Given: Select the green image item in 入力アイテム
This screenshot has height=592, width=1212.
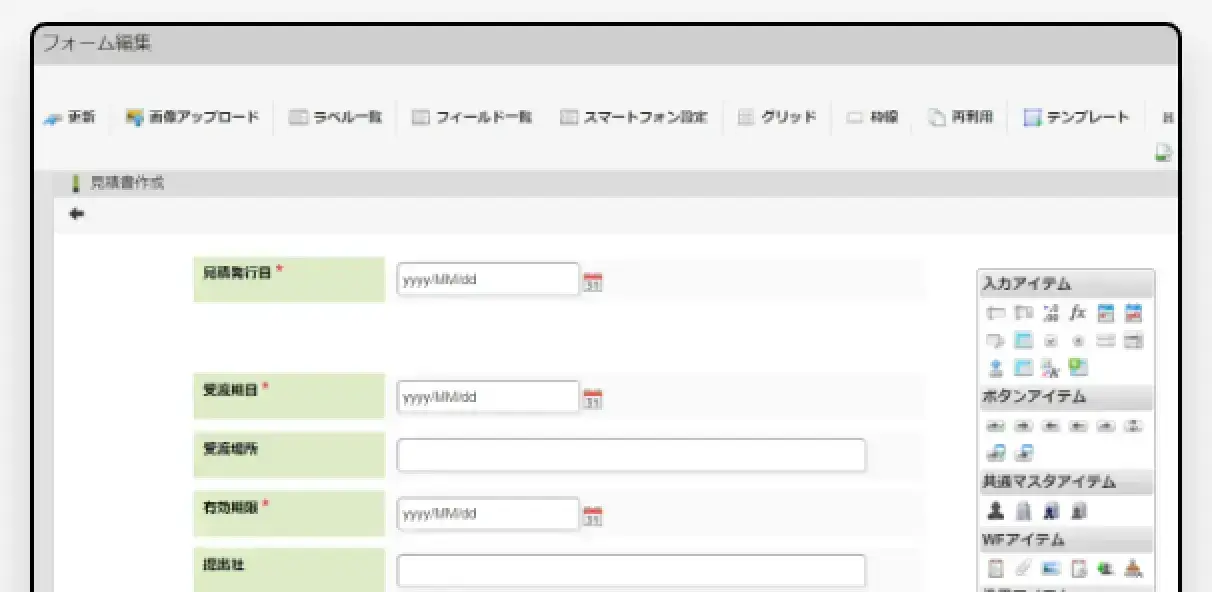Looking at the screenshot, I should (x=1078, y=368).
